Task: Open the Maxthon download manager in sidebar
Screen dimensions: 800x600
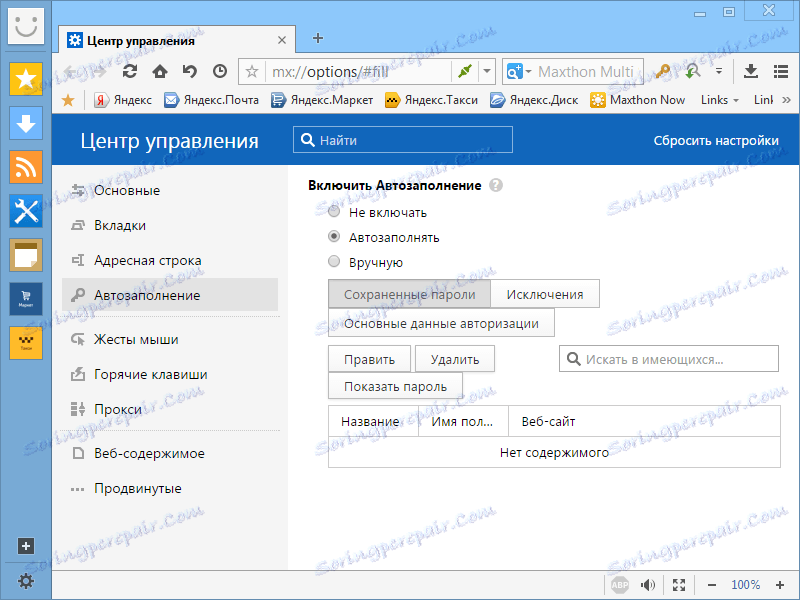Action: [x=25, y=124]
